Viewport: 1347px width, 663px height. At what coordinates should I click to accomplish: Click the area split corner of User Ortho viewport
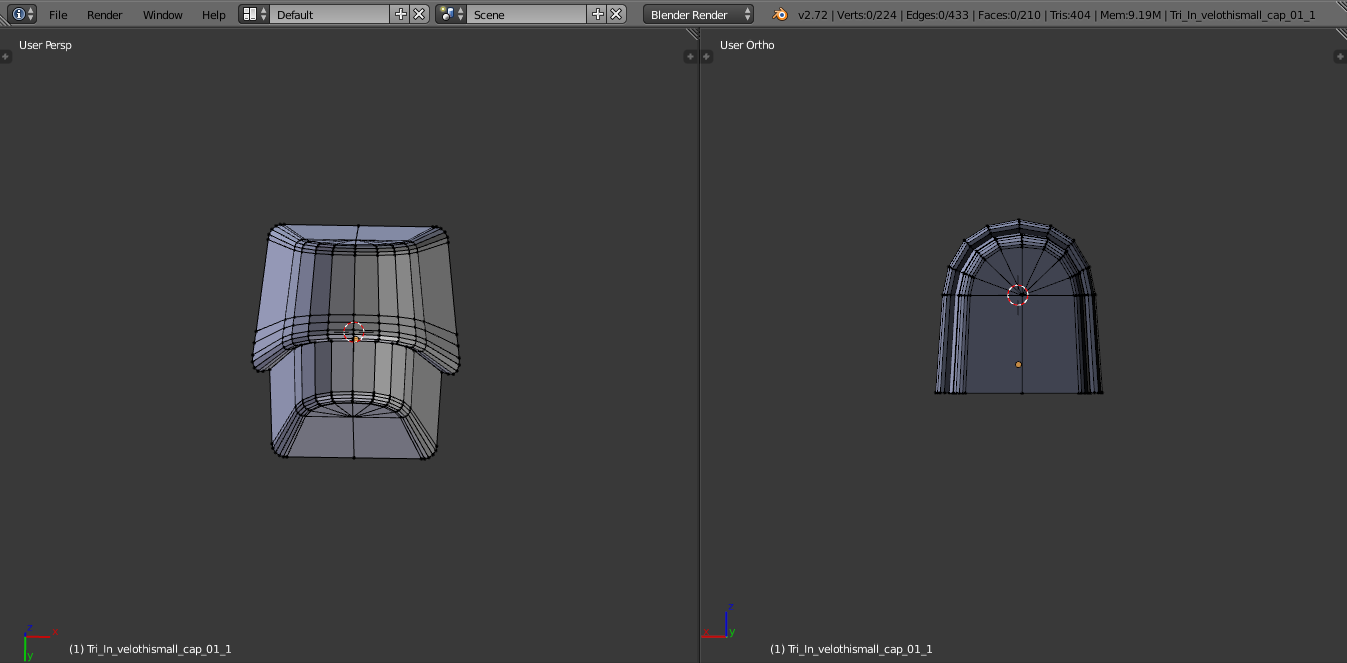click(x=1340, y=34)
